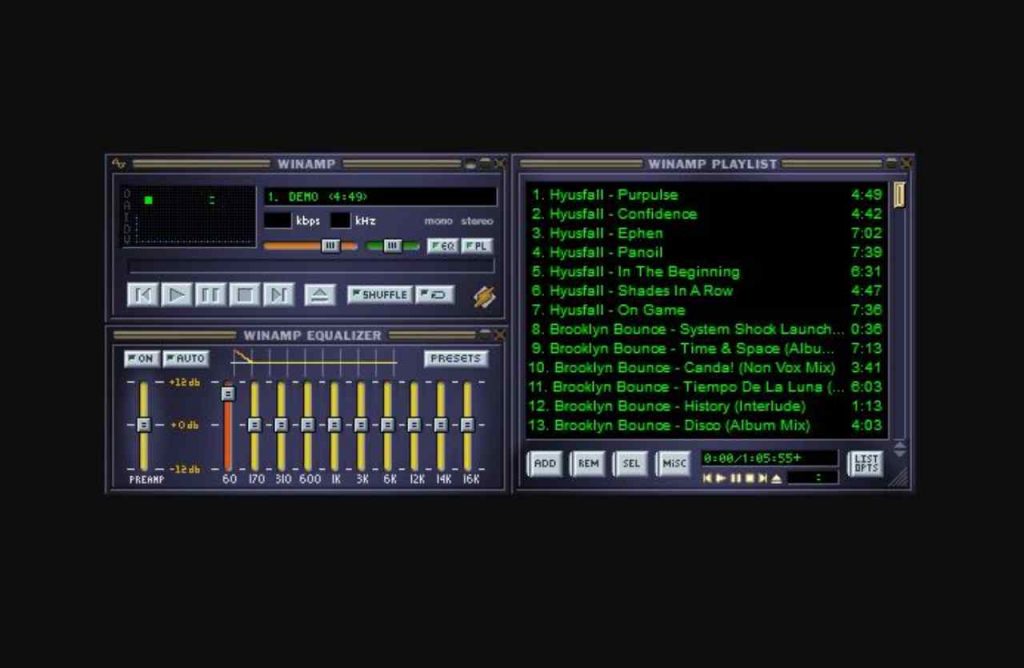The width and height of the screenshot is (1024, 668).
Task: Select track 'Hyusfall - Panoil'
Action: point(707,252)
